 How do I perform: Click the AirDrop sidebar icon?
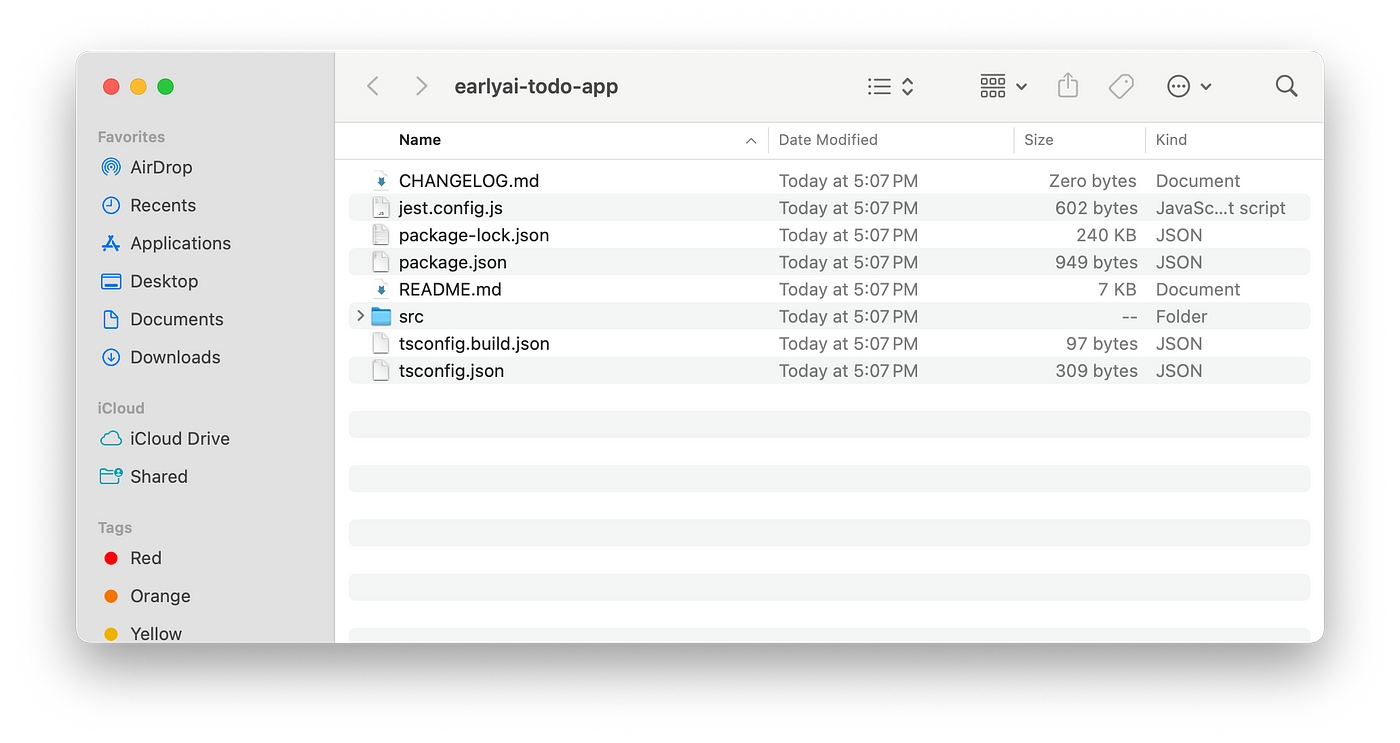tap(111, 167)
